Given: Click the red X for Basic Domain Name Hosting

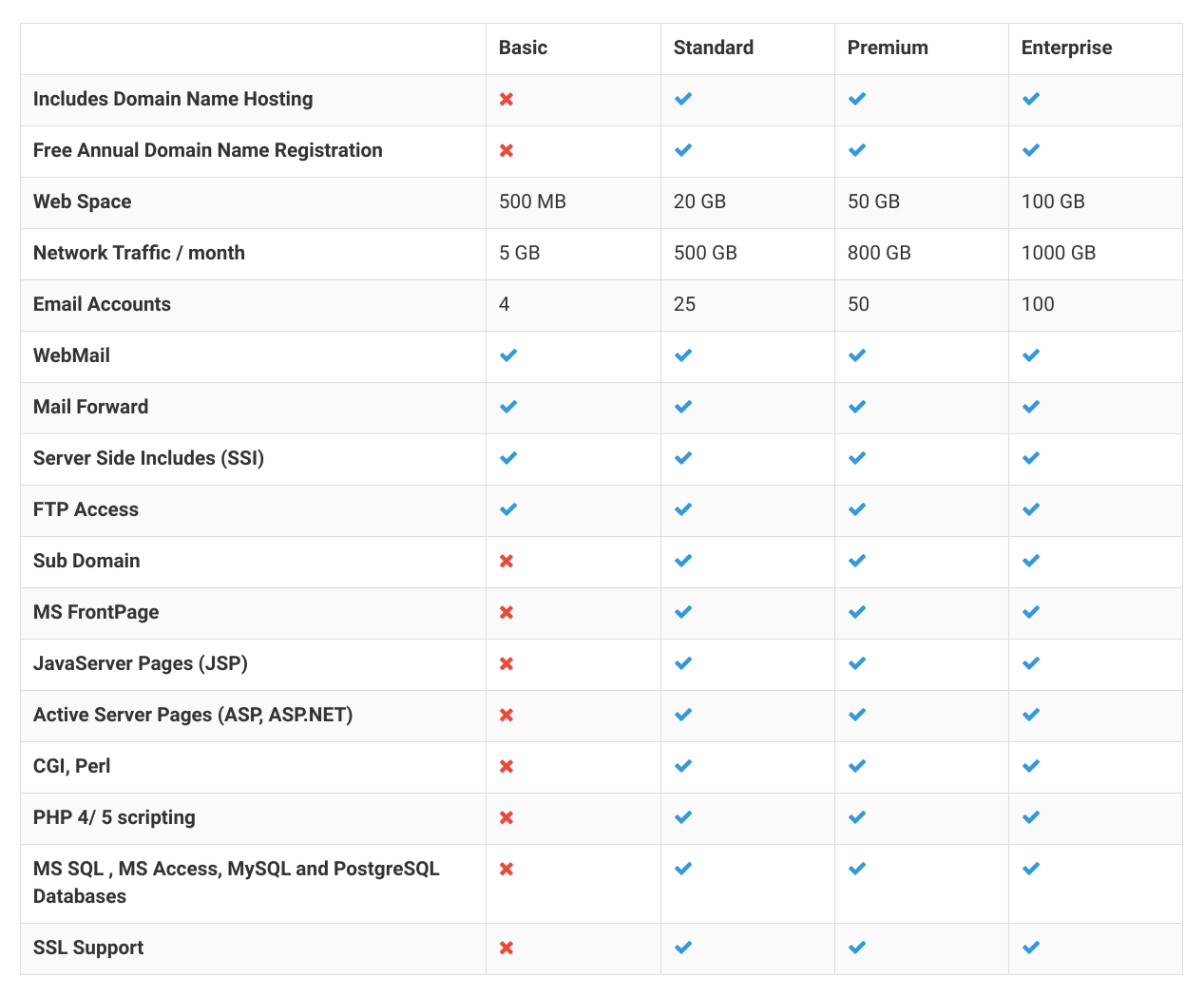Looking at the screenshot, I should (506, 99).
